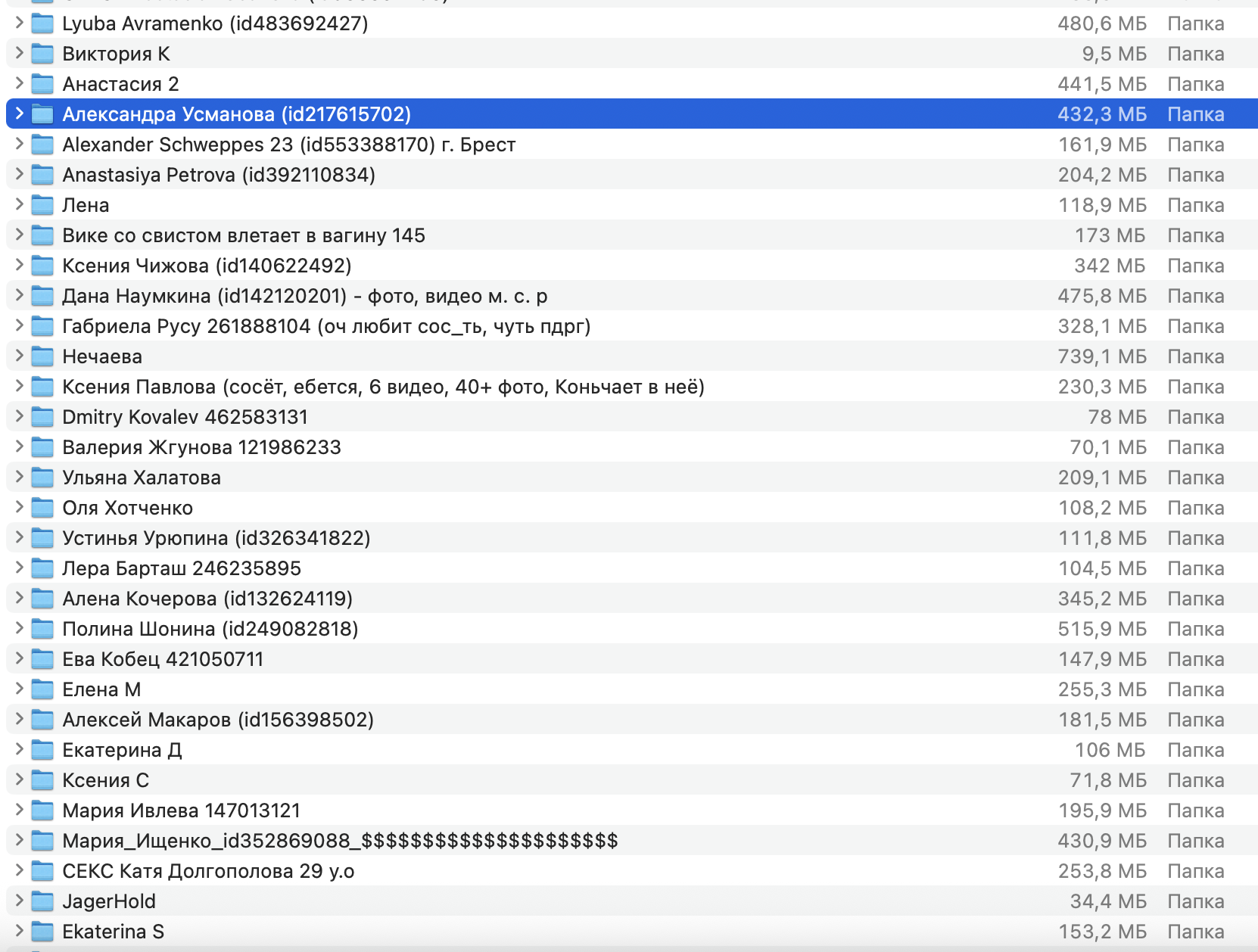Click the Алена Кочерова folder icon
This screenshot has height=952, width=1258.
(x=42, y=599)
